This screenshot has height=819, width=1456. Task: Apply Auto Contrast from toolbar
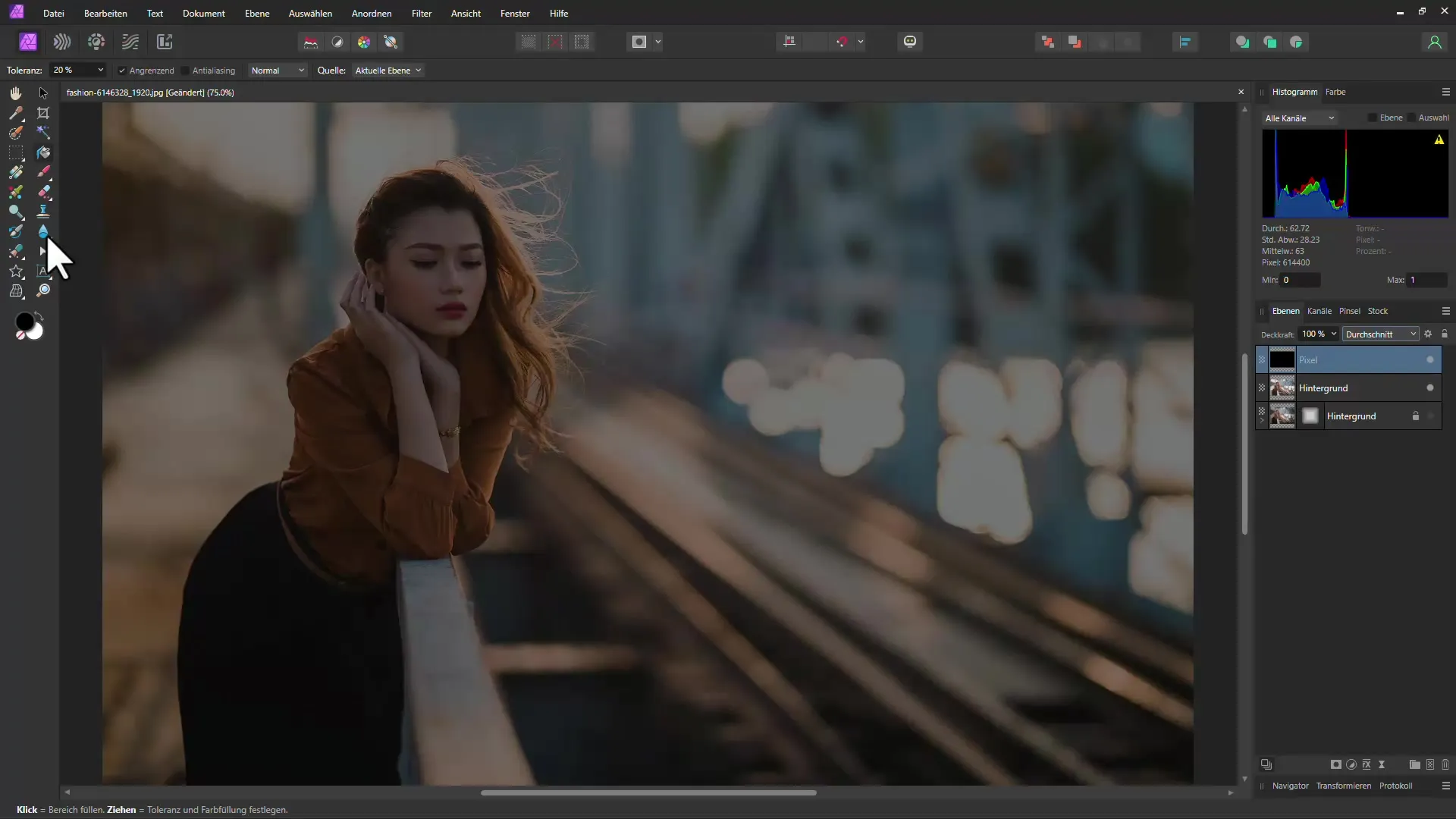(x=337, y=42)
